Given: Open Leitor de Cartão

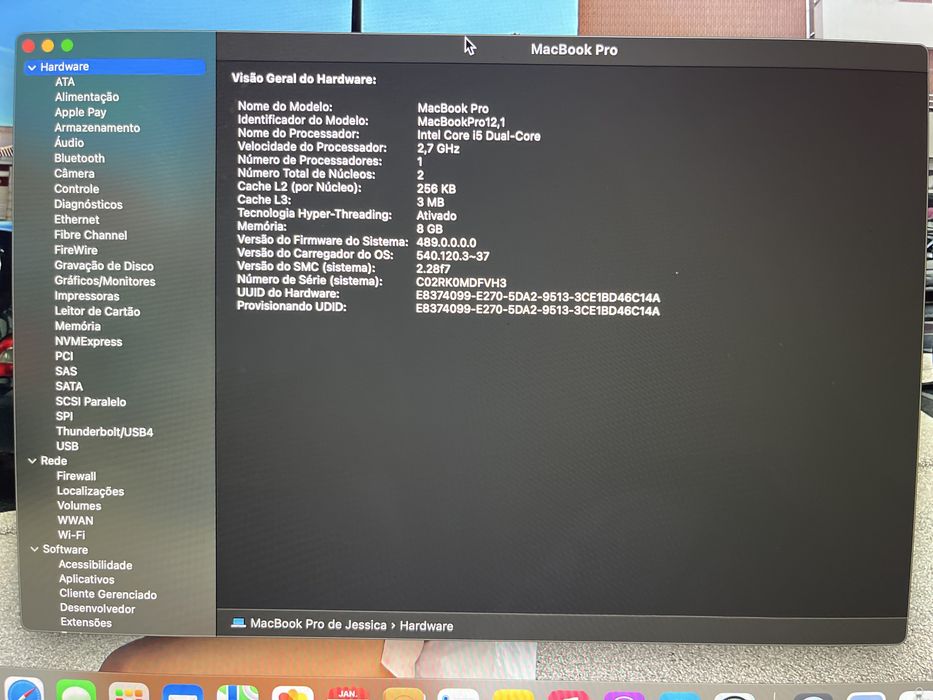Looking at the screenshot, I should [x=98, y=311].
